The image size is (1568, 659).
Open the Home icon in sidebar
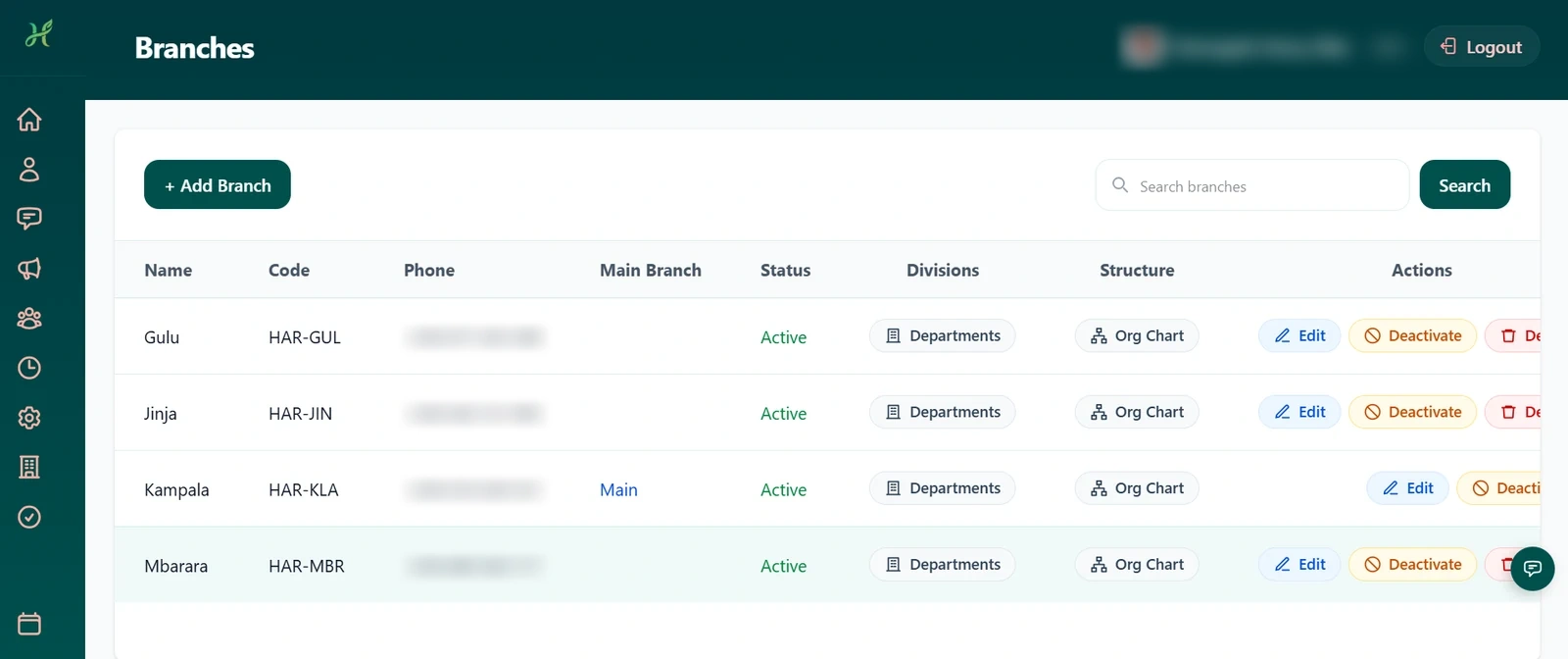pos(29,120)
